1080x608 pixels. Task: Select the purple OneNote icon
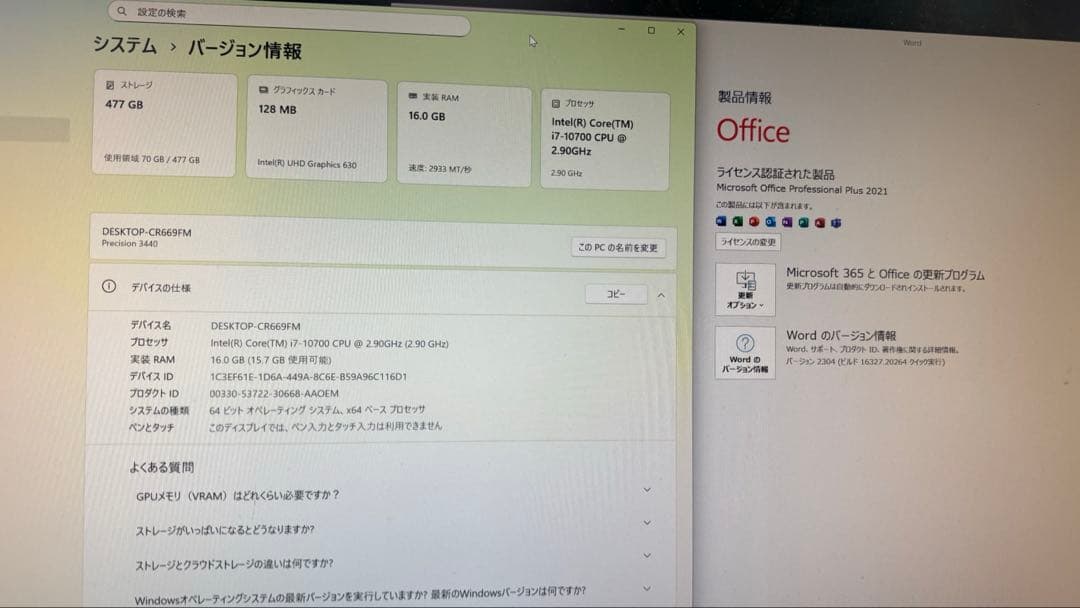point(785,220)
